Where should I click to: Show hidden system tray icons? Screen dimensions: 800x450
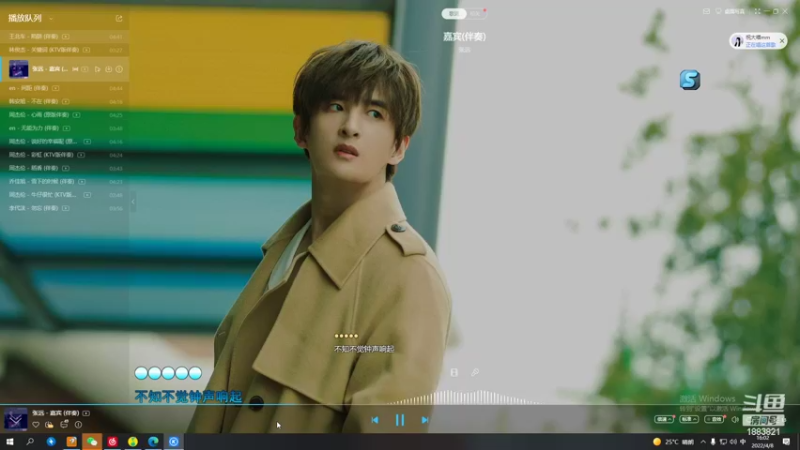click(x=703, y=442)
